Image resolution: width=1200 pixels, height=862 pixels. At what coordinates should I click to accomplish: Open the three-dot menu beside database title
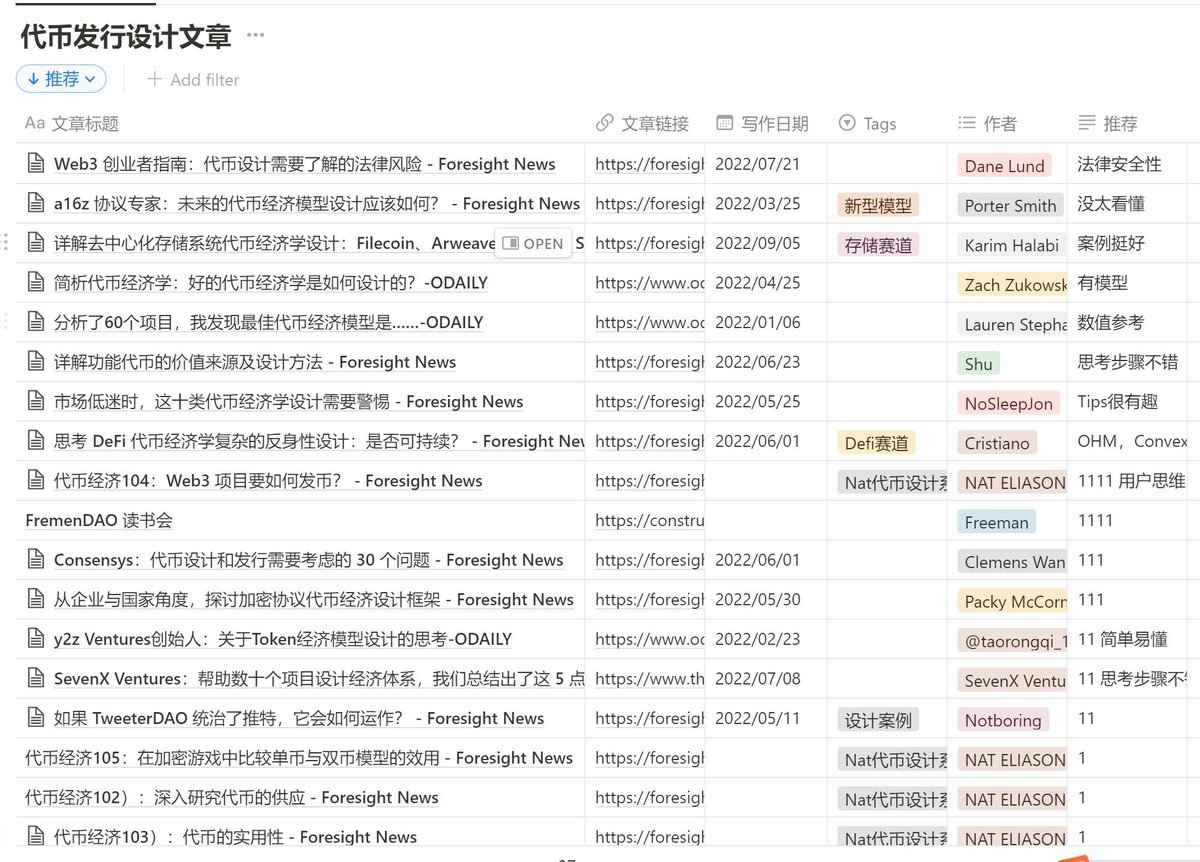click(x=256, y=36)
